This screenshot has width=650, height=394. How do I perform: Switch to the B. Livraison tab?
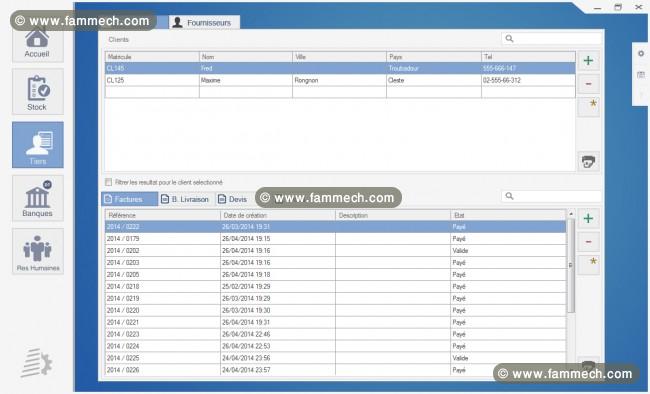click(186, 199)
